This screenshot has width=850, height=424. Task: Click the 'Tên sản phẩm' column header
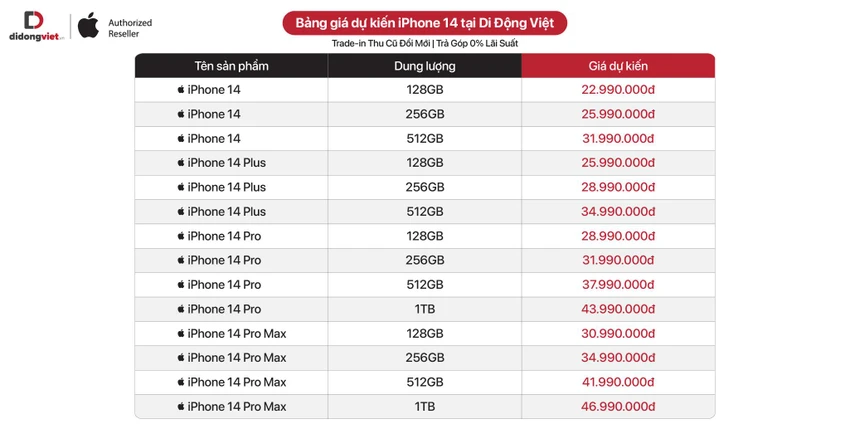click(x=231, y=66)
